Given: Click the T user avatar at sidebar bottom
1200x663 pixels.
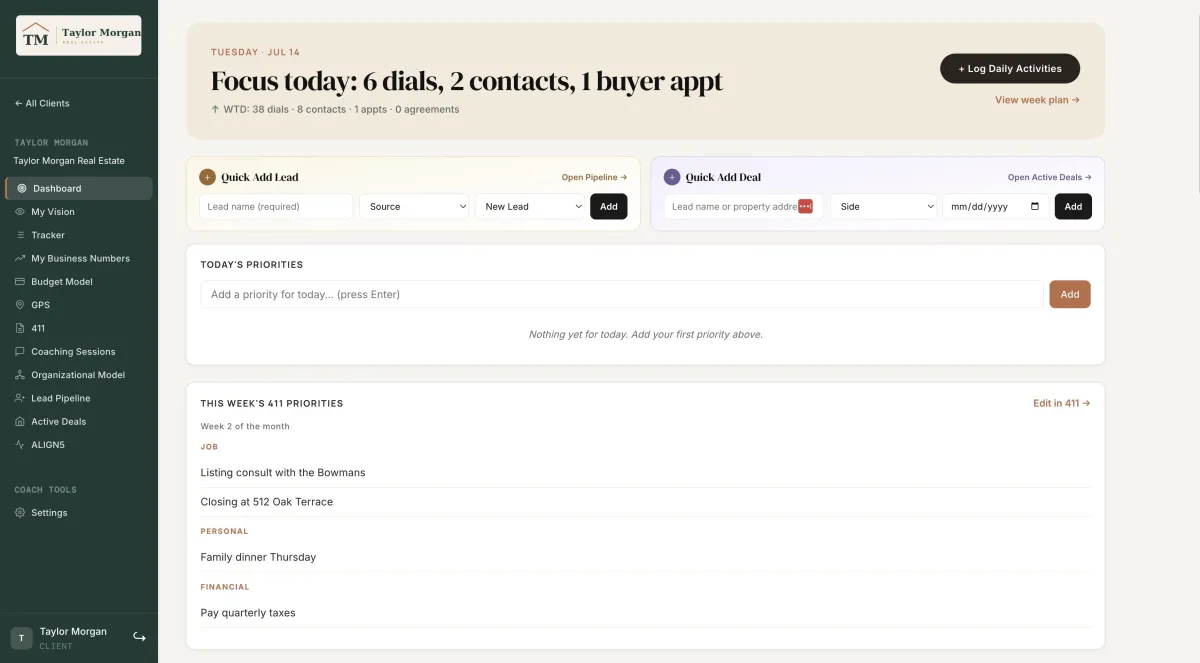Looking at the screenshot, I should tap(21, 638).
